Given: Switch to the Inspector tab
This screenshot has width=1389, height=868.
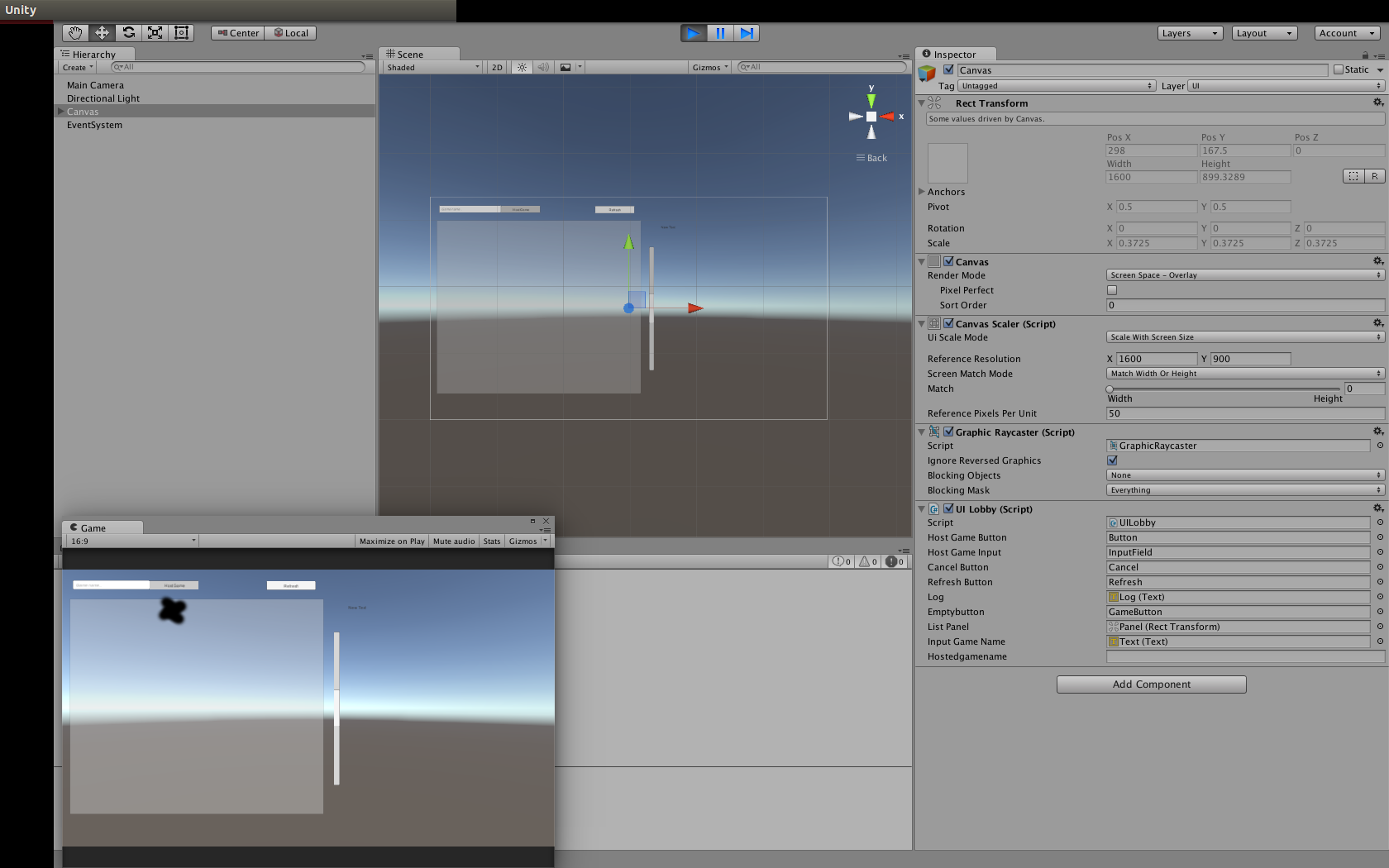Looking at the screenshot, I should click(955, 55).
